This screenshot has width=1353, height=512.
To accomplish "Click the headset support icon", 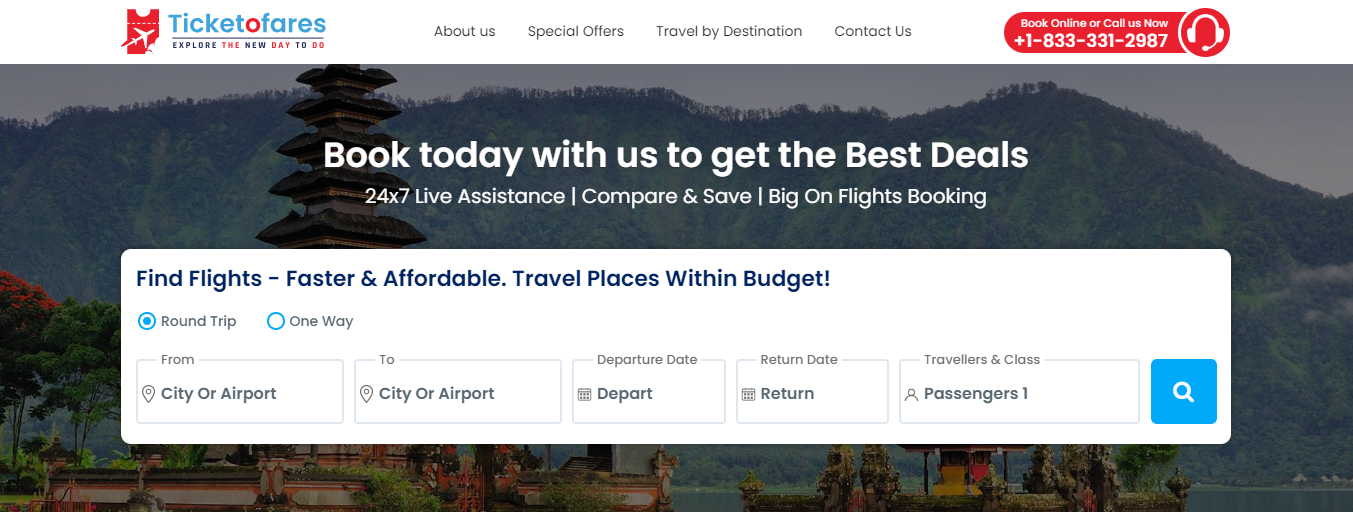I will pyautogui.click(x=1203, y=32).
